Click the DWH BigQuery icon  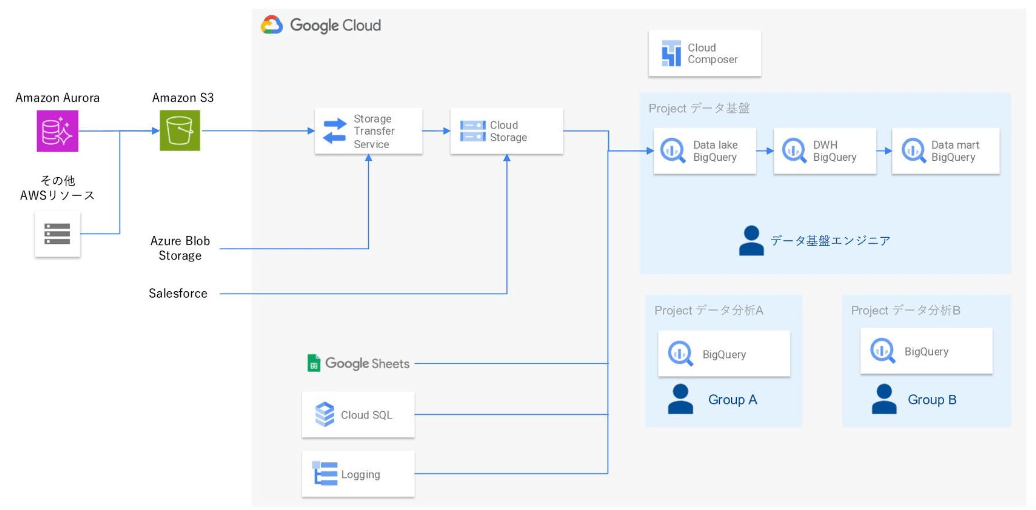click(794, 151)
